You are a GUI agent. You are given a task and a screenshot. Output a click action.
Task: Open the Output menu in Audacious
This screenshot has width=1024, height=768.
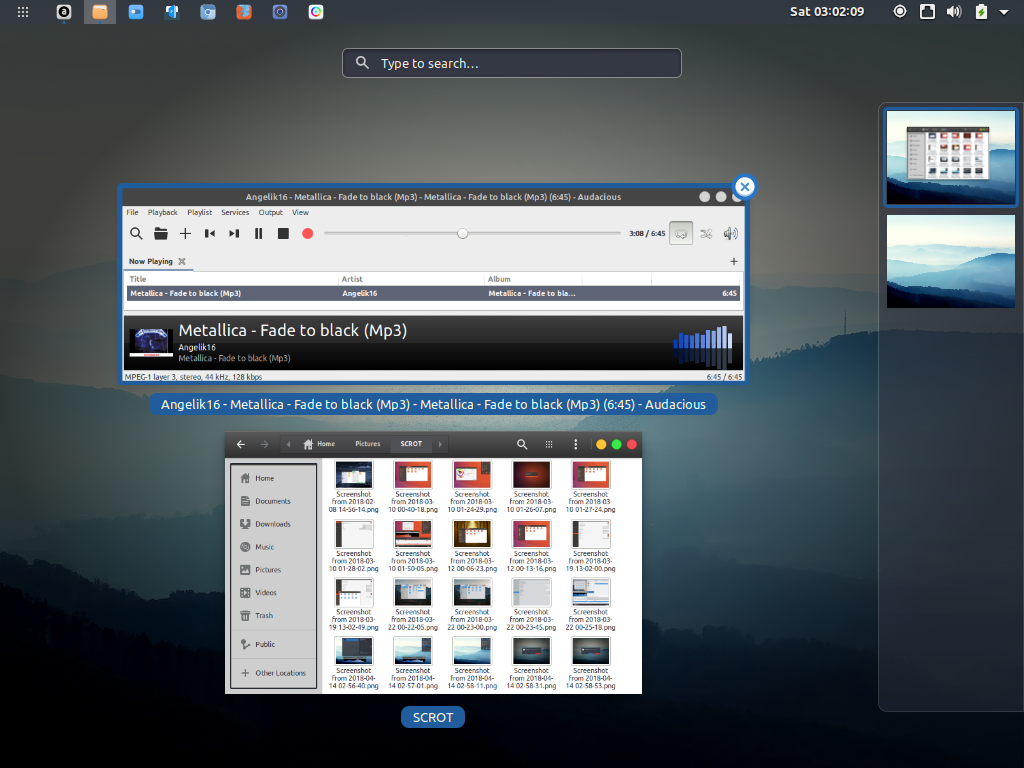point(270,212)
